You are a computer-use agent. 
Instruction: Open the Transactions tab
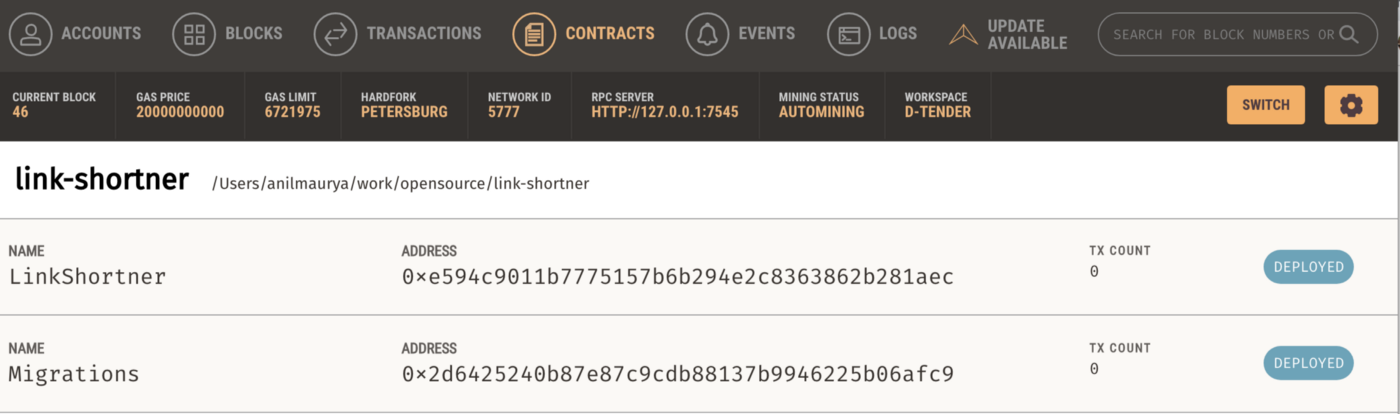(424, 34)
